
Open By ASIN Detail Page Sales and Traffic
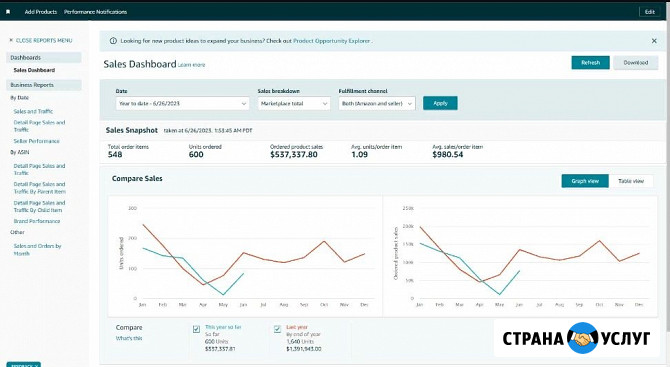39,169
